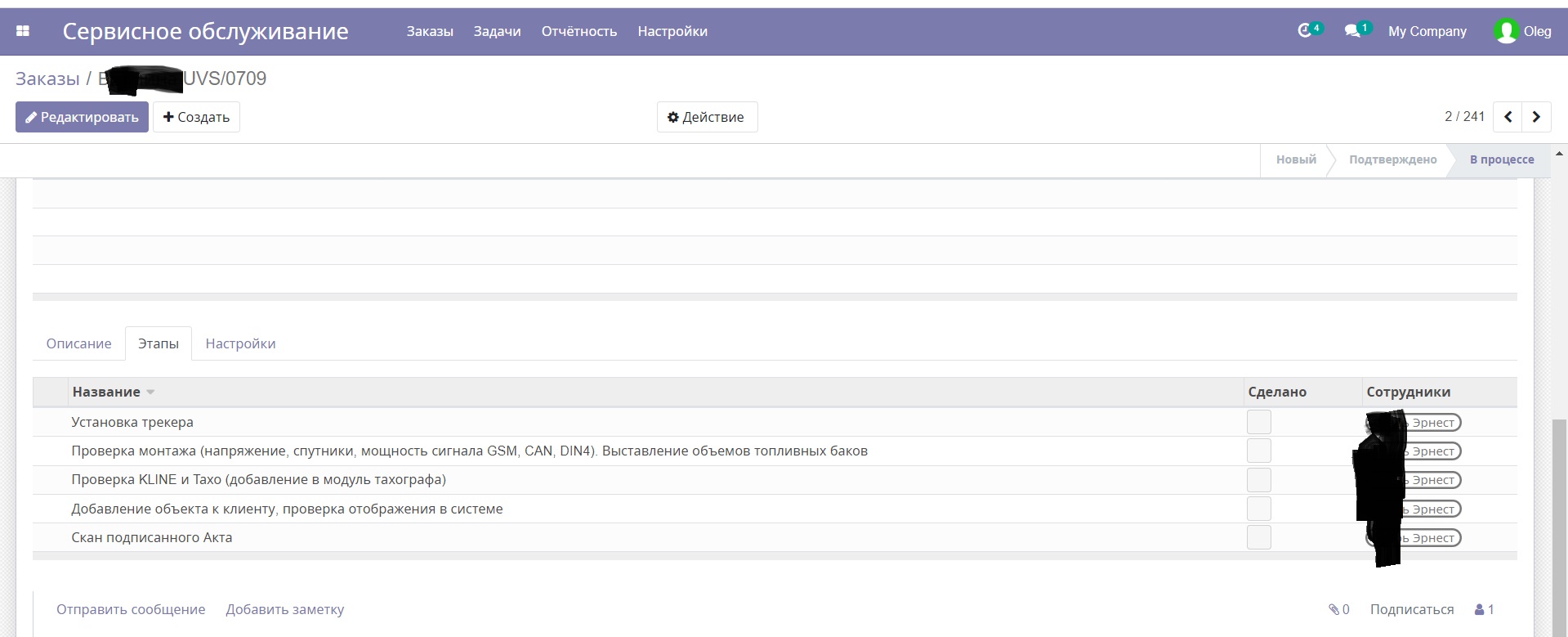Open the Действие dropdown

point(707,117)
